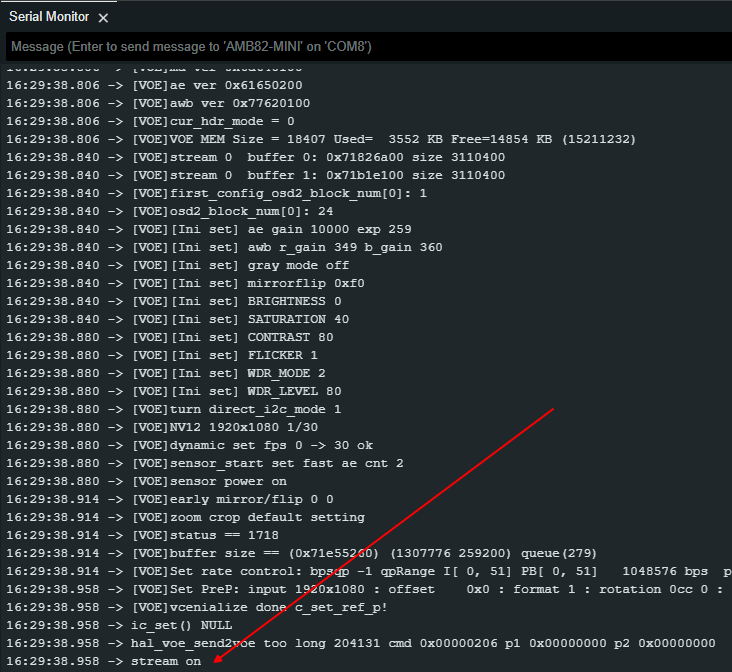Click the 'stream on' log line
The image size is (732, 672).
[165, 661]
